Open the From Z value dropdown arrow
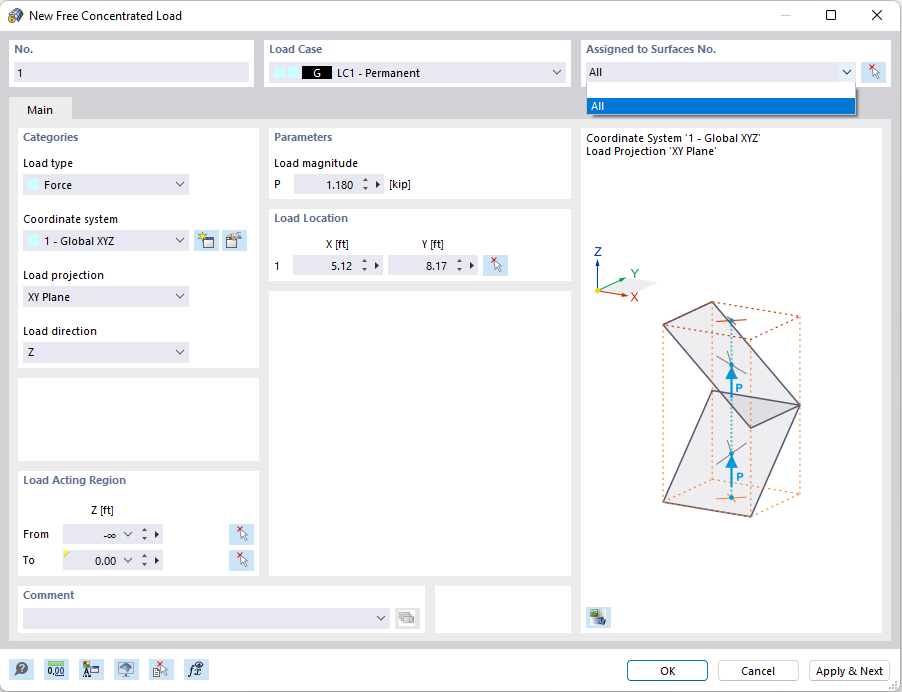The width and height of the screenshot is (902, 692). (x=128, y=534)
